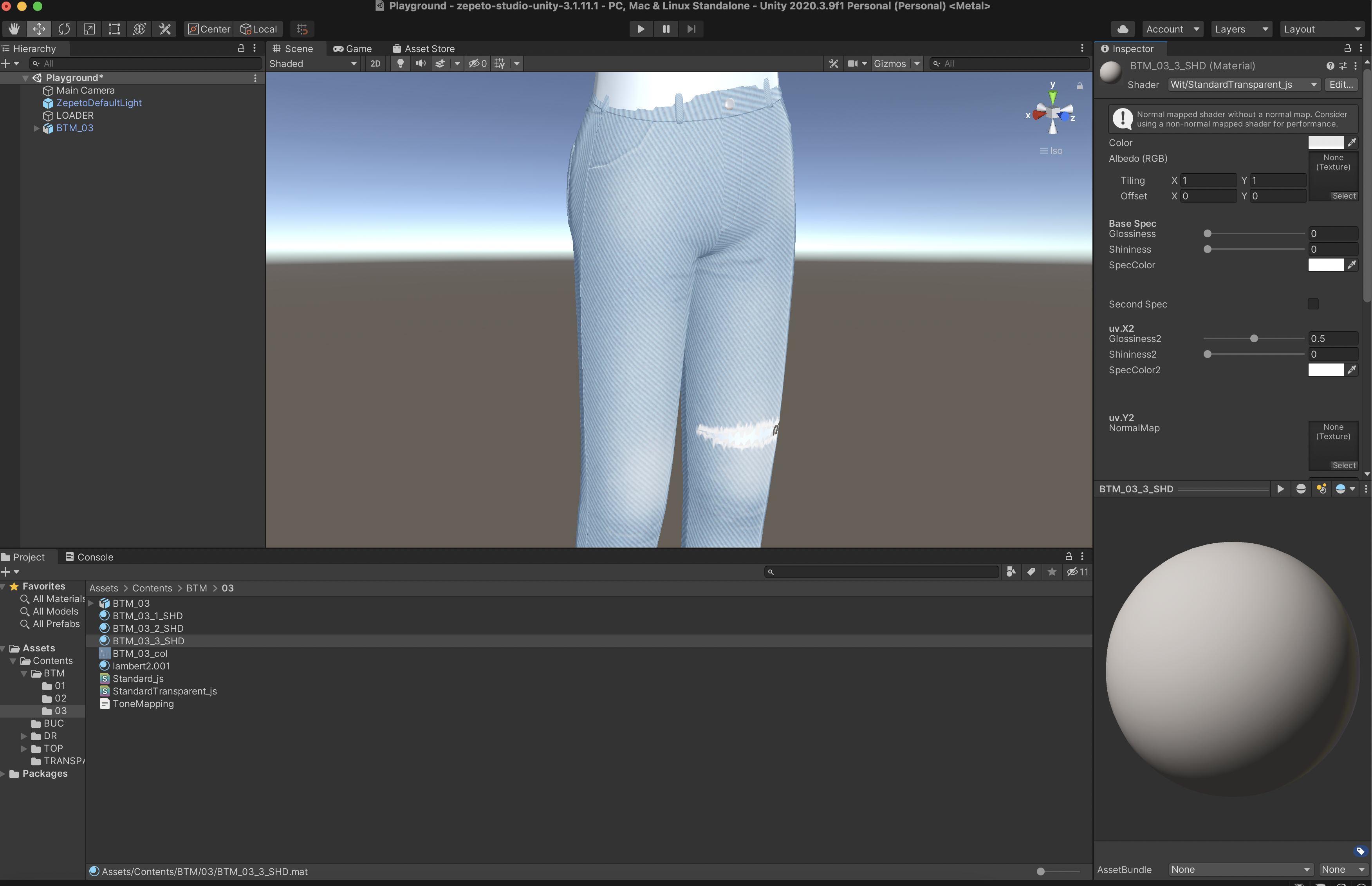The width and height of the screenshot is (1372, 886).
Task: Pause the editor playback
Action: tap(666, 29)
